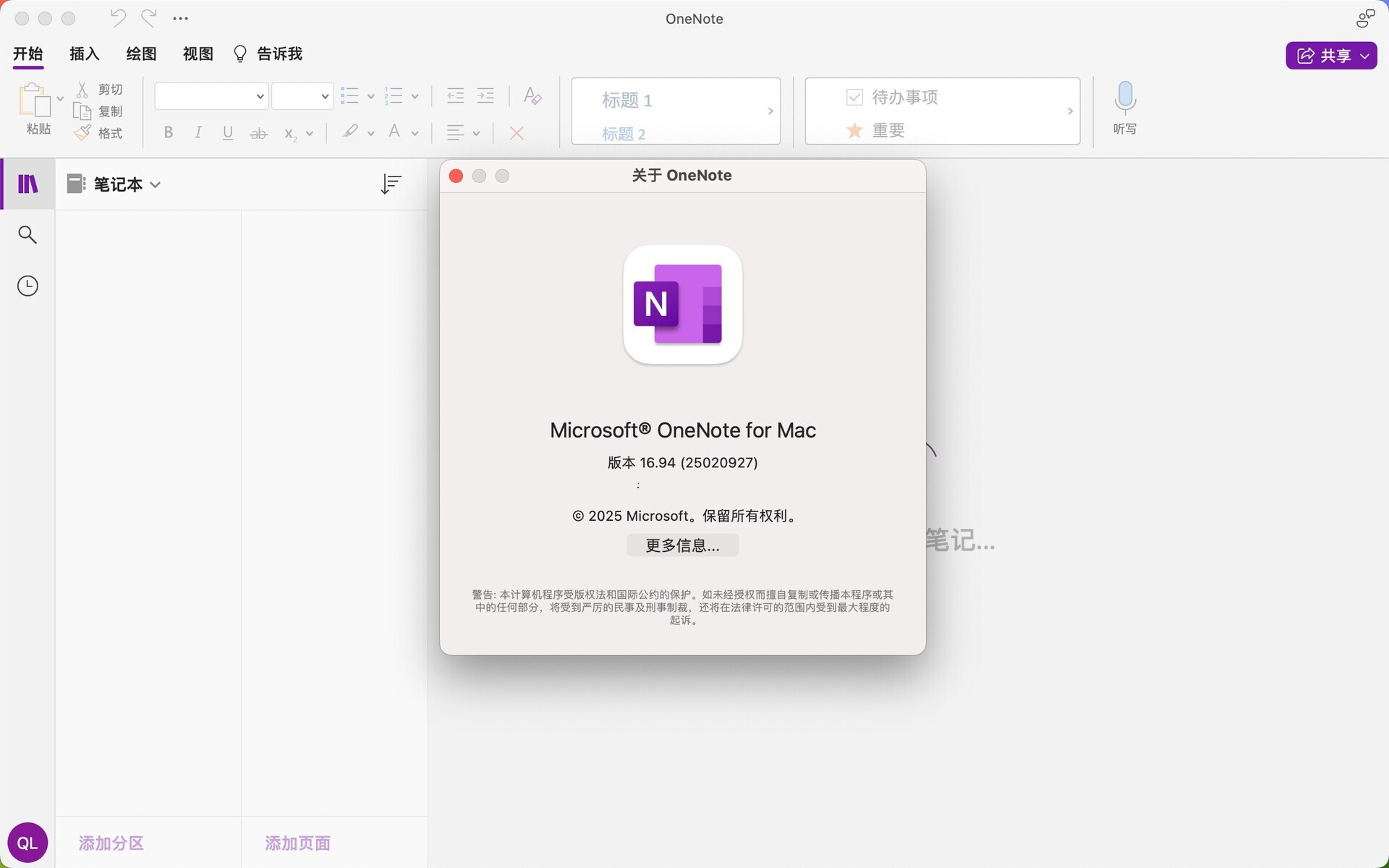The image size is (1389, 868).
Task: Click the red X delete icon
Action: pyautogui.click(x=517, y=132)
